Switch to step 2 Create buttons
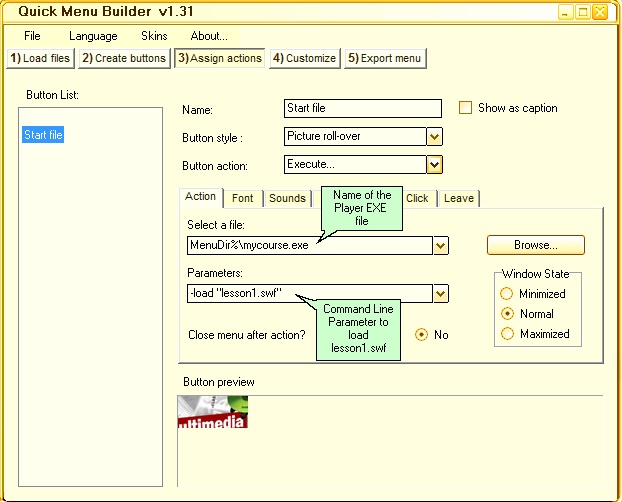Viewport: 622px width, 502px height. pyautogui.click(x=124, y=58)
